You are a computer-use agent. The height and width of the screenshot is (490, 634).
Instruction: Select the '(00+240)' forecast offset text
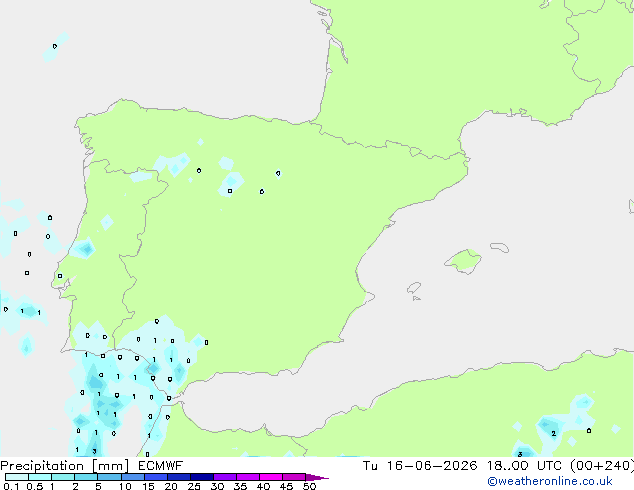(x=602, y=466)
